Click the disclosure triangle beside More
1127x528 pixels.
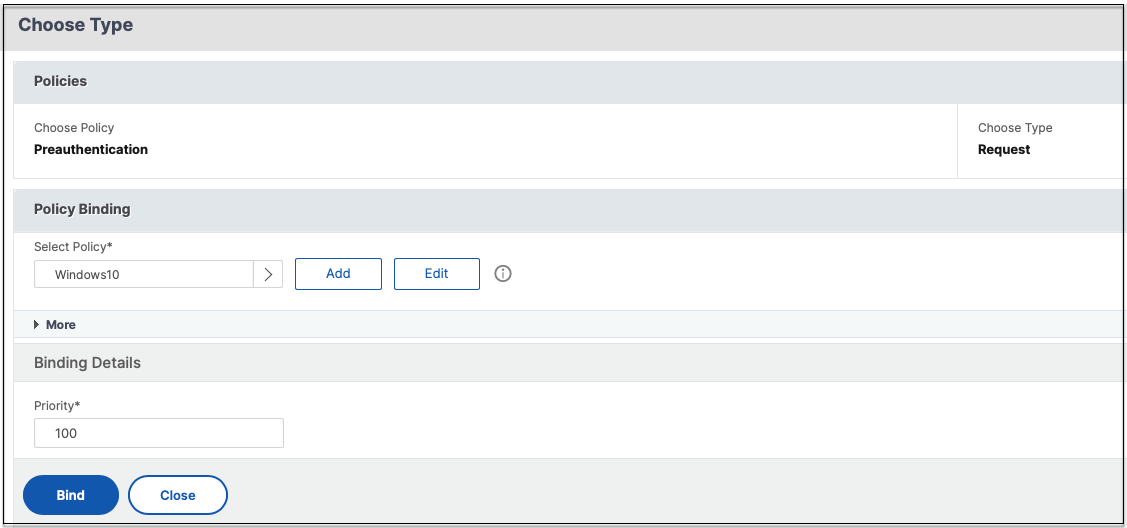point(37,325)
